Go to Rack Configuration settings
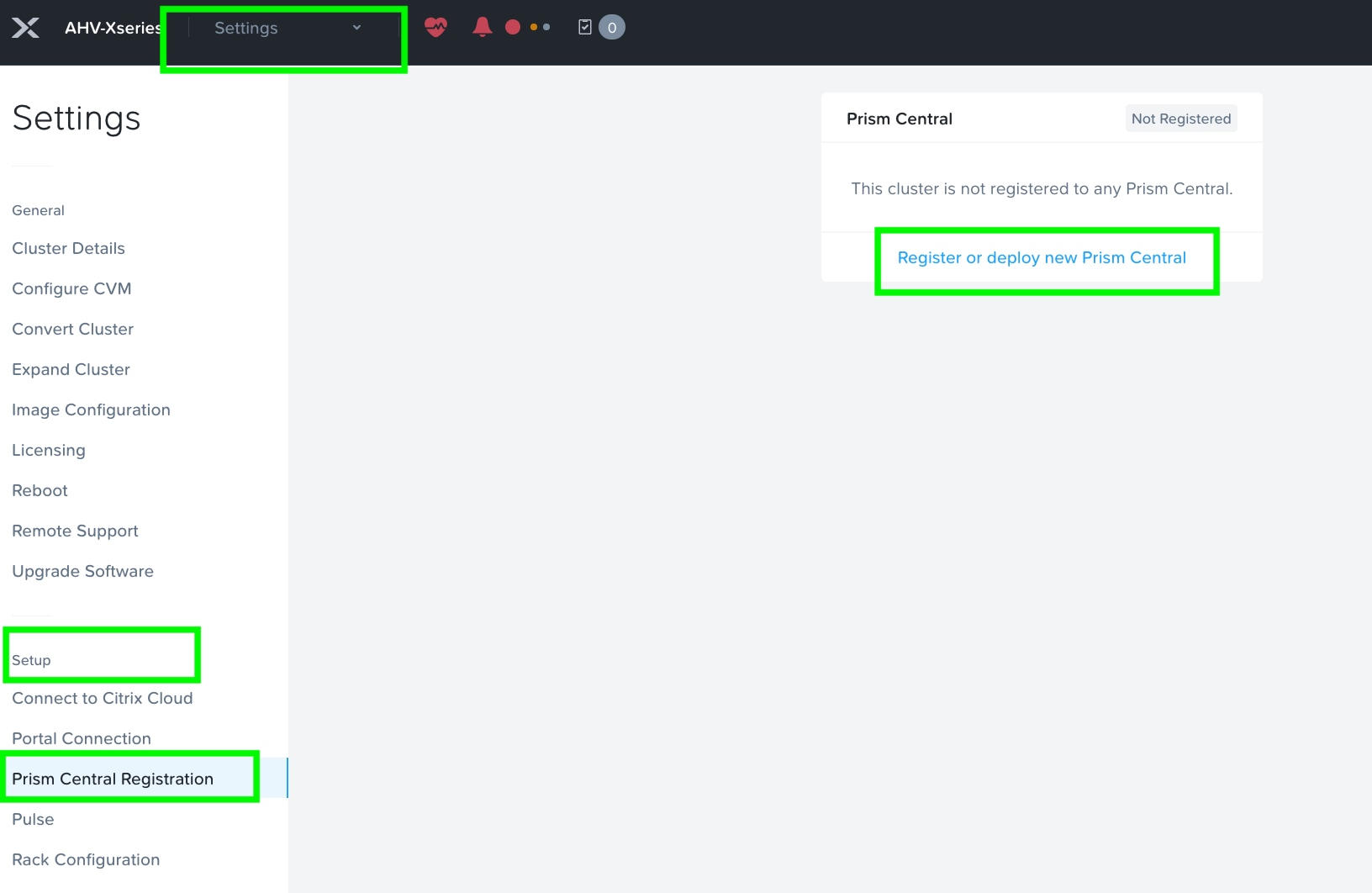Screen dimensions: 1372x893 click(x=86, y=859)
